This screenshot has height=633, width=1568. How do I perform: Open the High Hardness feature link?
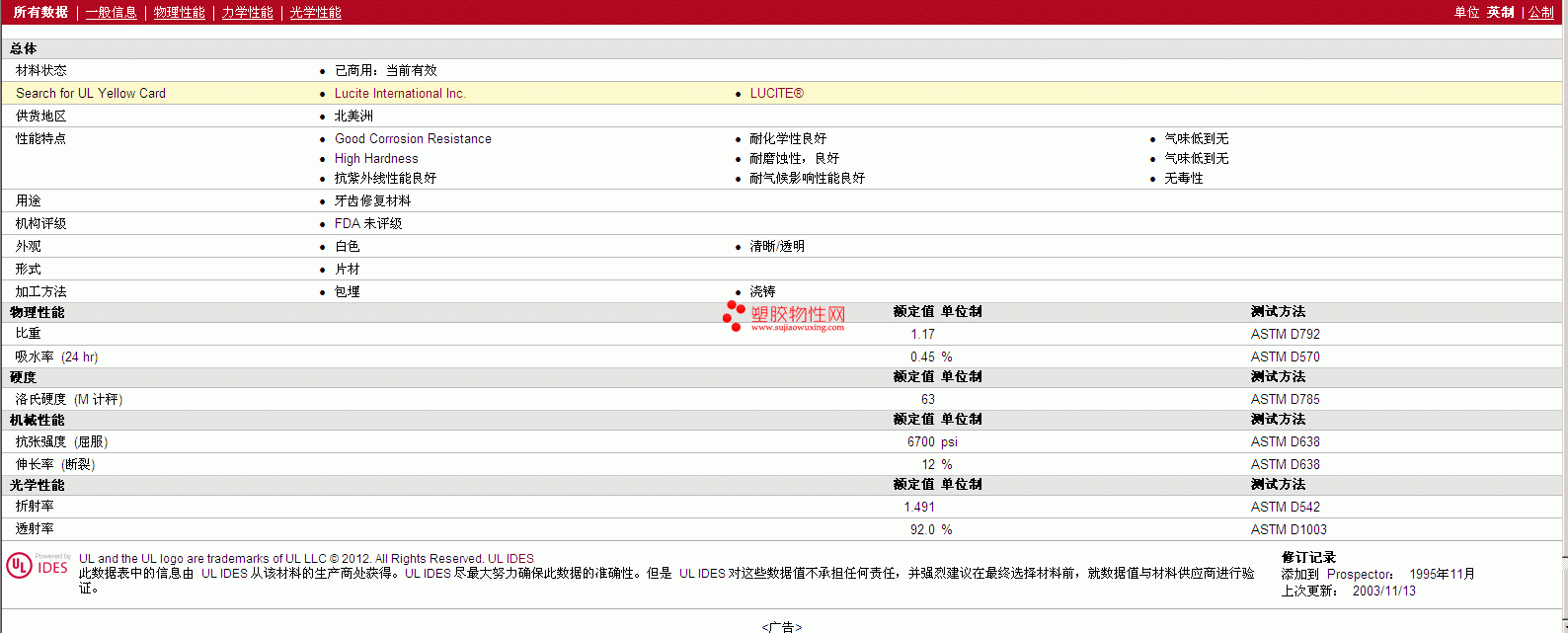376,158
